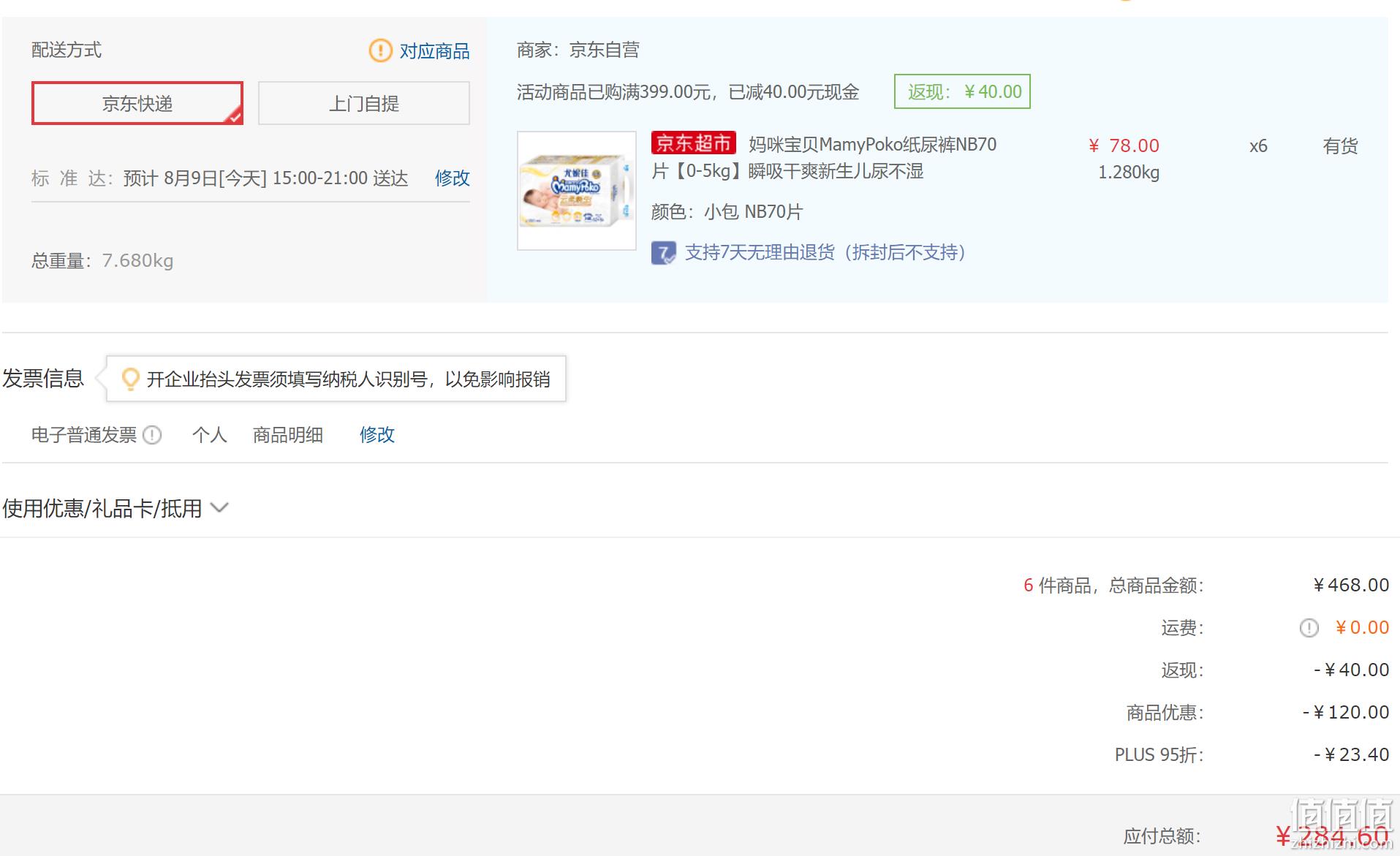Click the 京东超市 red badge
This screenshot has height=856, width=1400.
pos(693,143)
